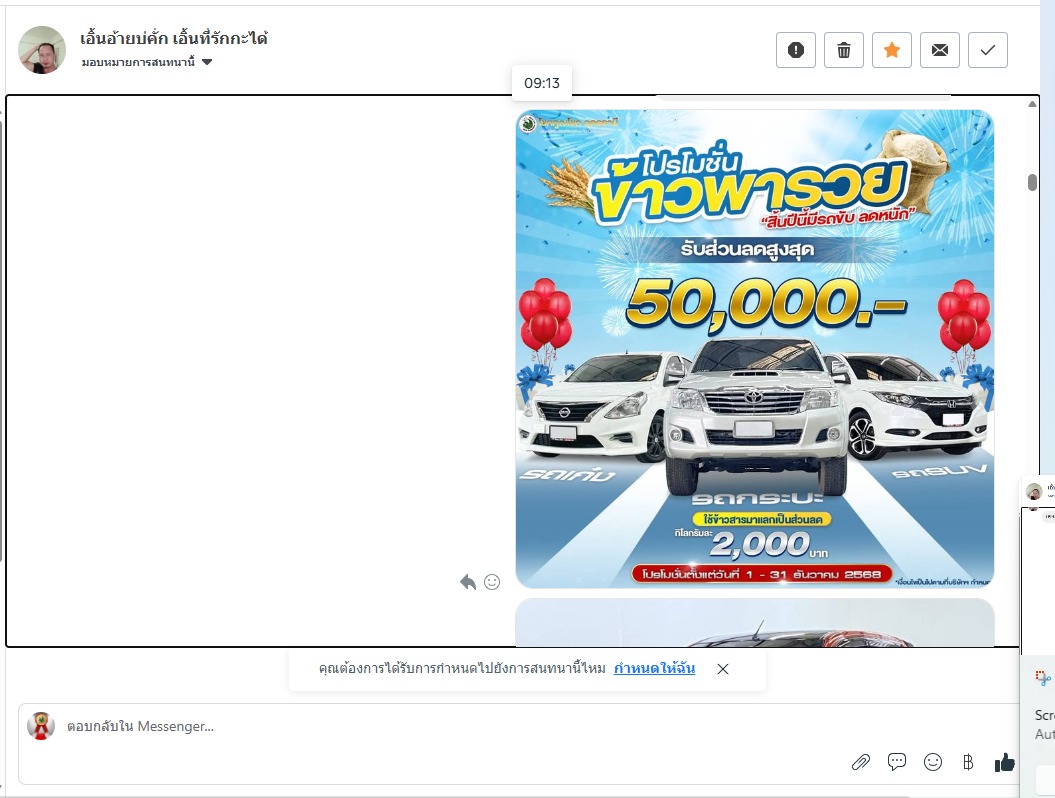
Task: Click the page avatar beside reply box
Action: pos(41,726)
